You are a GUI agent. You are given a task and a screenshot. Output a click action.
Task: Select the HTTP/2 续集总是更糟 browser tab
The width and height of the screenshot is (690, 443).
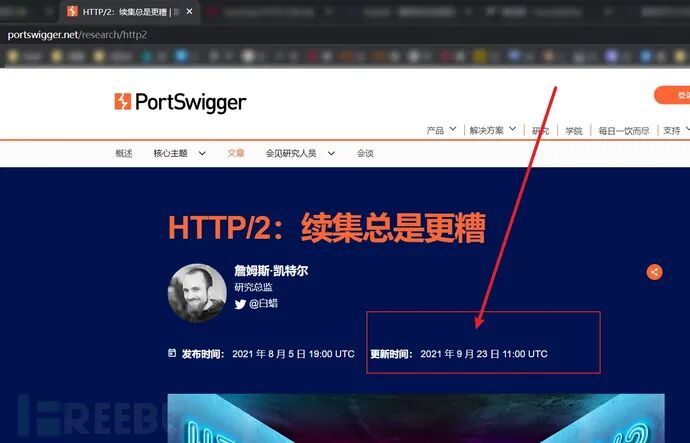[x=130, y=12]
